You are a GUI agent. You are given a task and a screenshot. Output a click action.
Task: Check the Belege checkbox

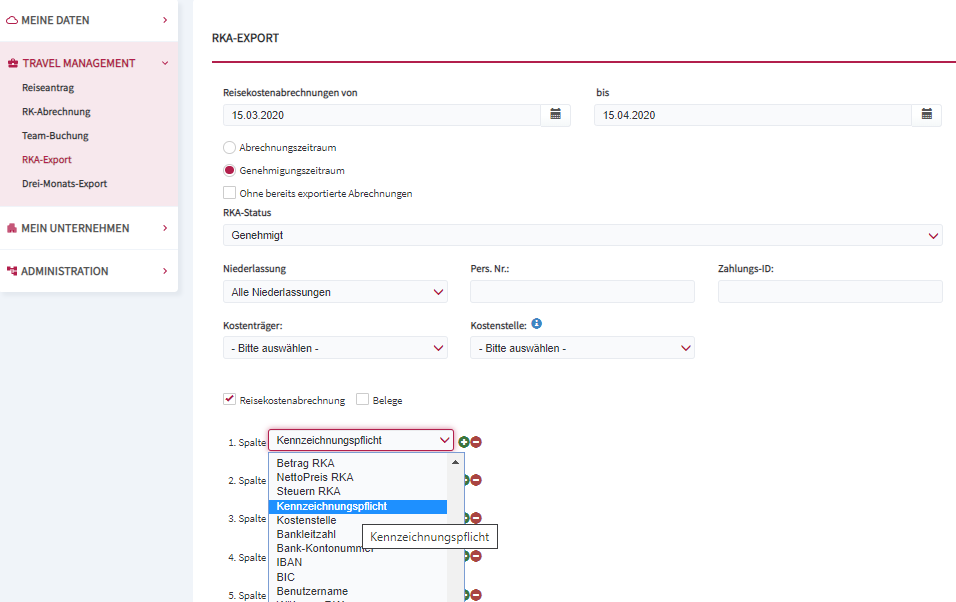coord(362,400)
